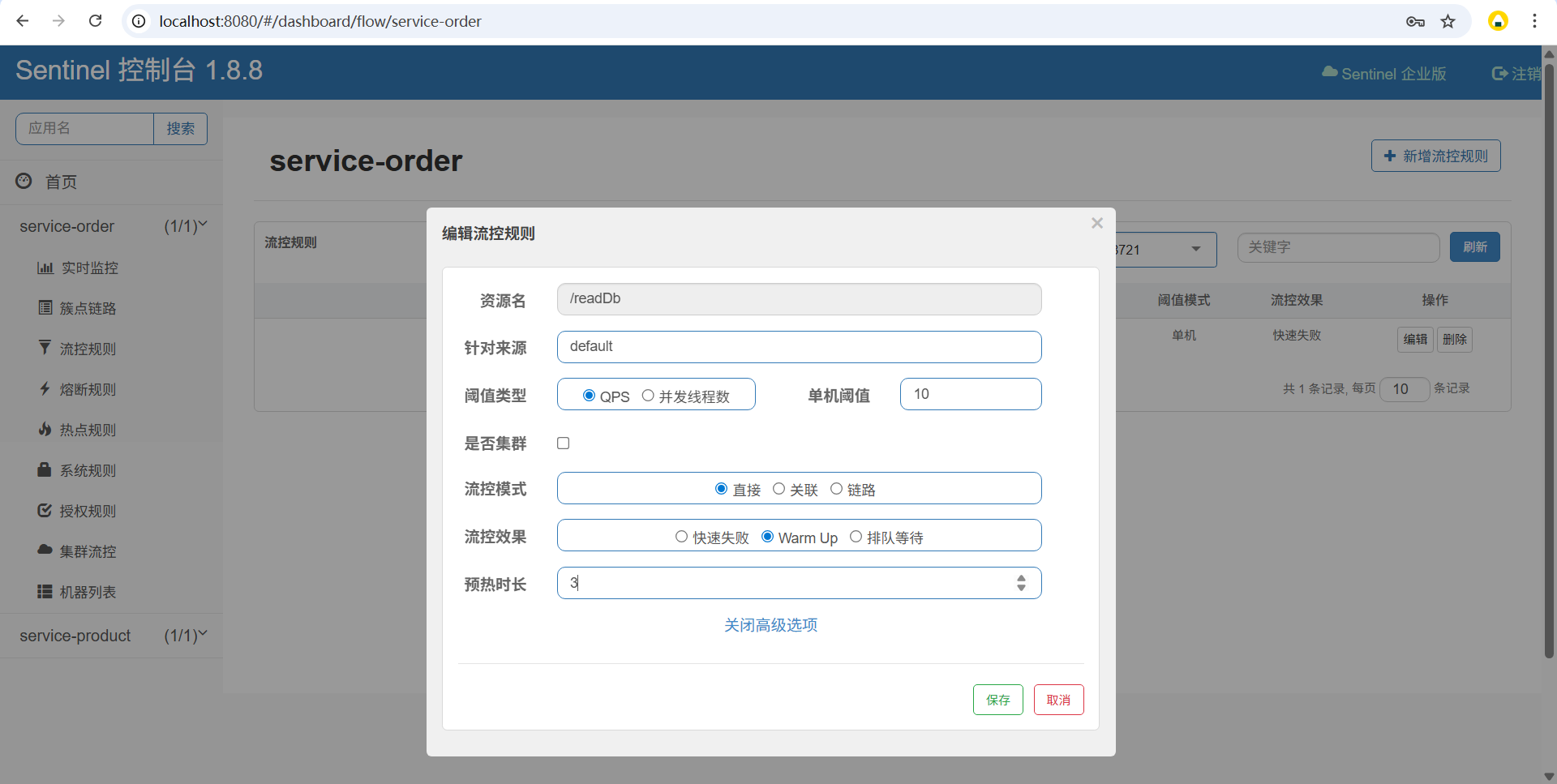Image resolution: width=1557 pixels, height=784 pixels.
Task: Click the flame icon for 热点规则
Action: 45,429
